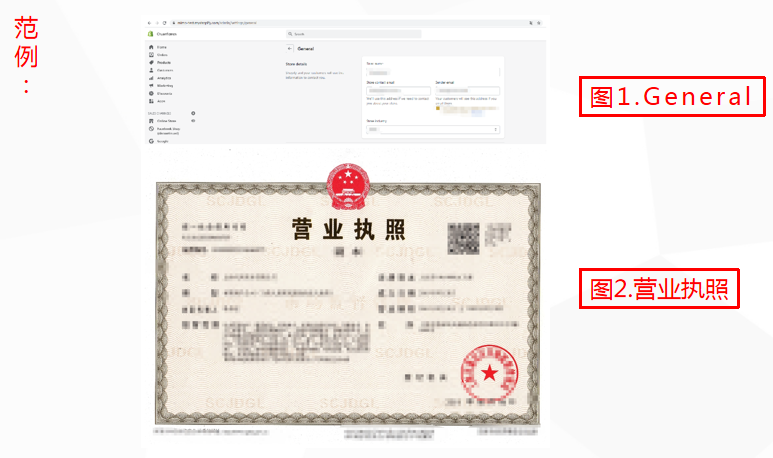
Task: Click the General page heading
Action: point(306,49)
